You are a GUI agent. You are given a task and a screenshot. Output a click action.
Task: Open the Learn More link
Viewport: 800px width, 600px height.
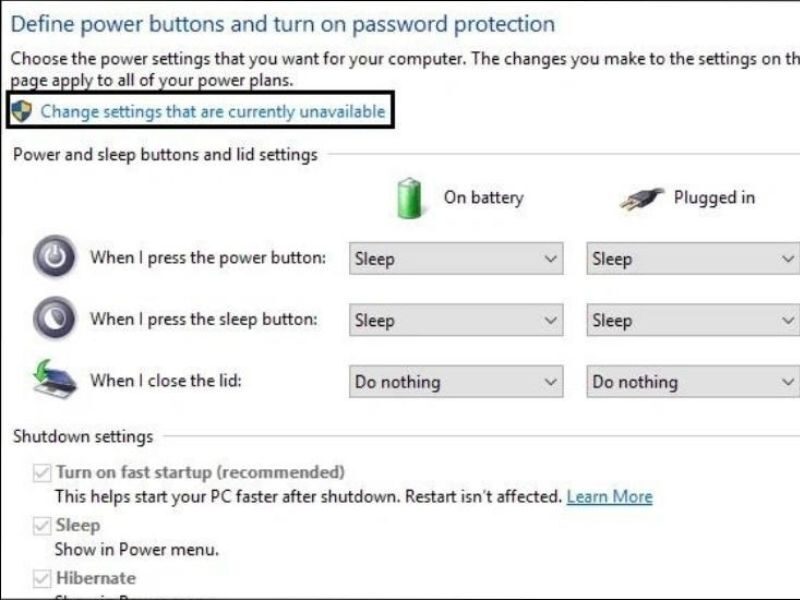click(x=611, y=496)
